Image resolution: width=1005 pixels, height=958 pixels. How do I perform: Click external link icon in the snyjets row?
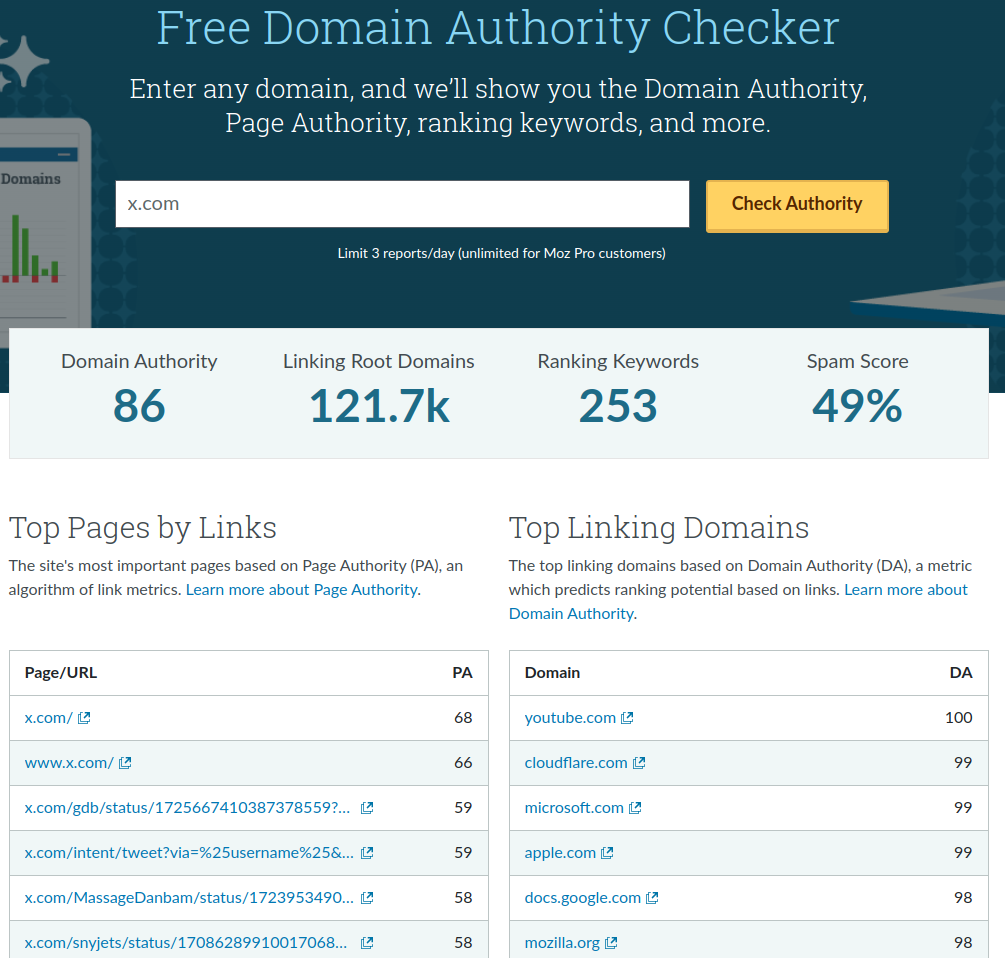pyautogui.click(x=367, y=943)
